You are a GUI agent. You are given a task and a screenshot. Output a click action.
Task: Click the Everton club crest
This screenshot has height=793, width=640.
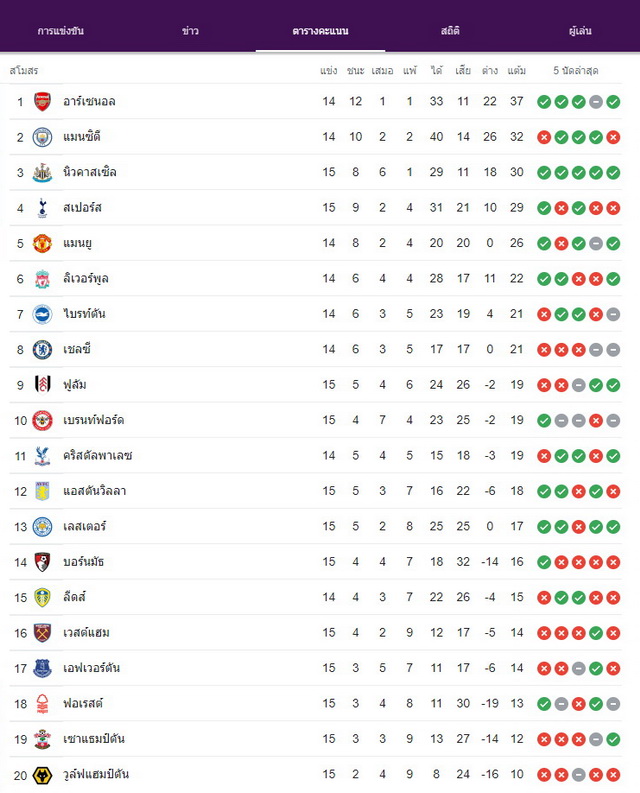coord(42,668)
